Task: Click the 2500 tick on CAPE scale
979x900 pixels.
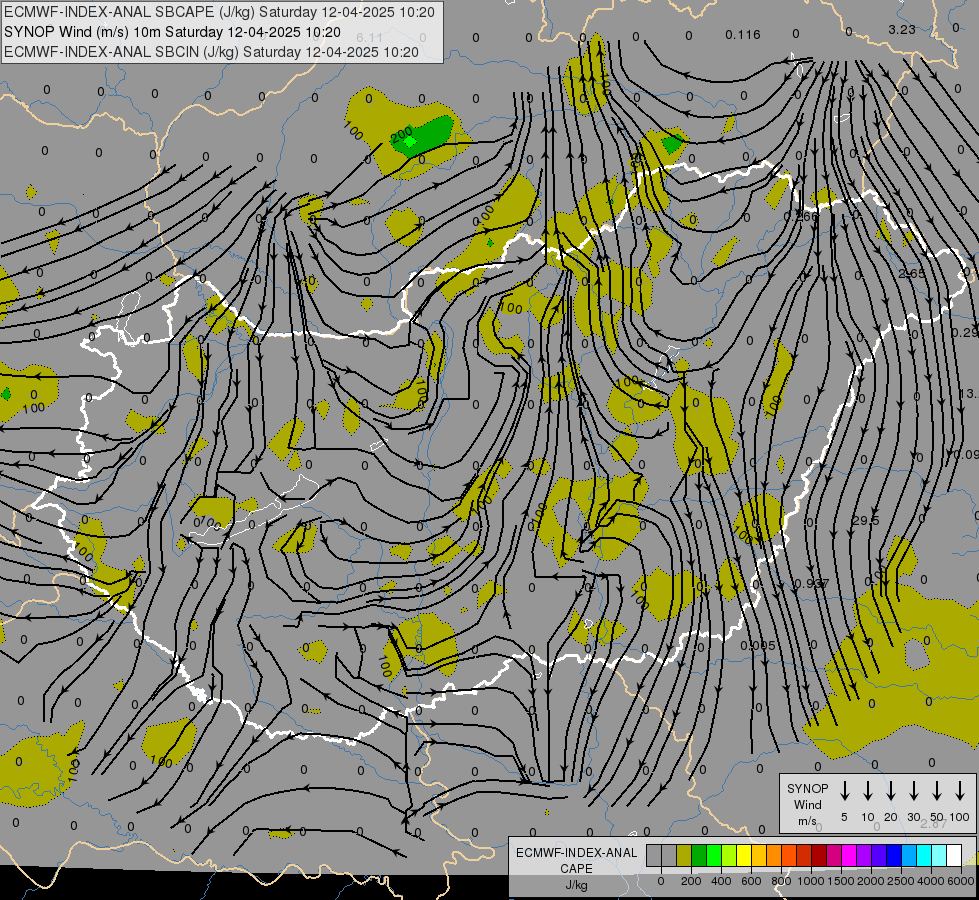Action: (x=900, y=881)
